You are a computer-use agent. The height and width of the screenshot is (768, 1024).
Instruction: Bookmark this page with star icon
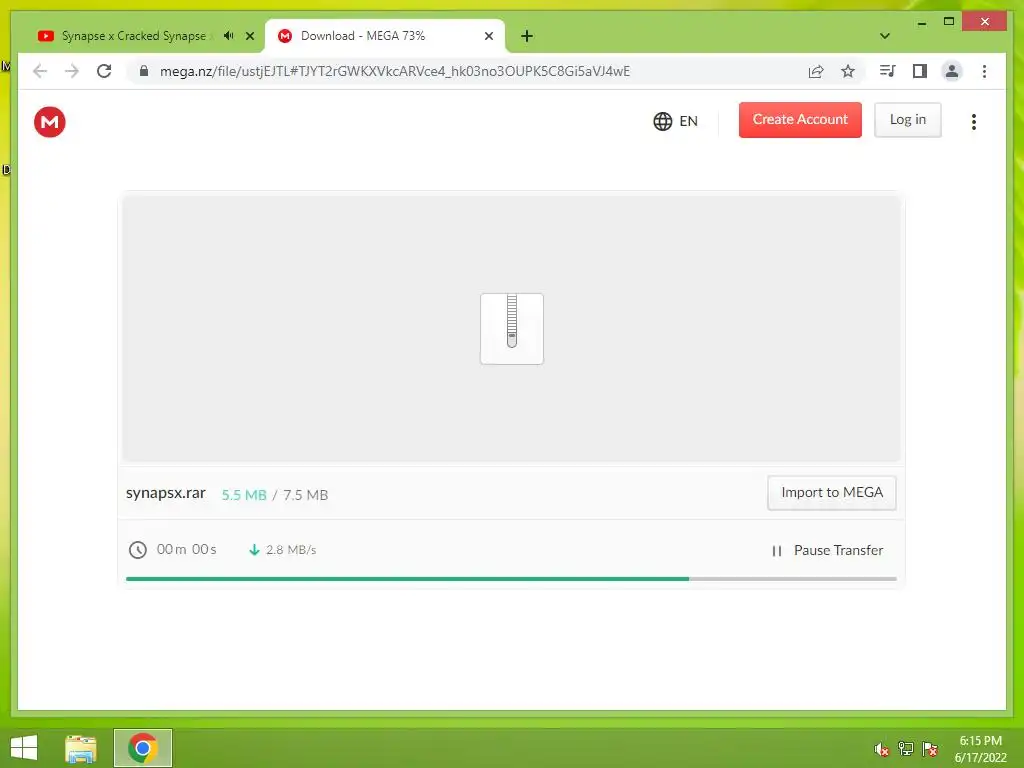(x=848, y=71)
